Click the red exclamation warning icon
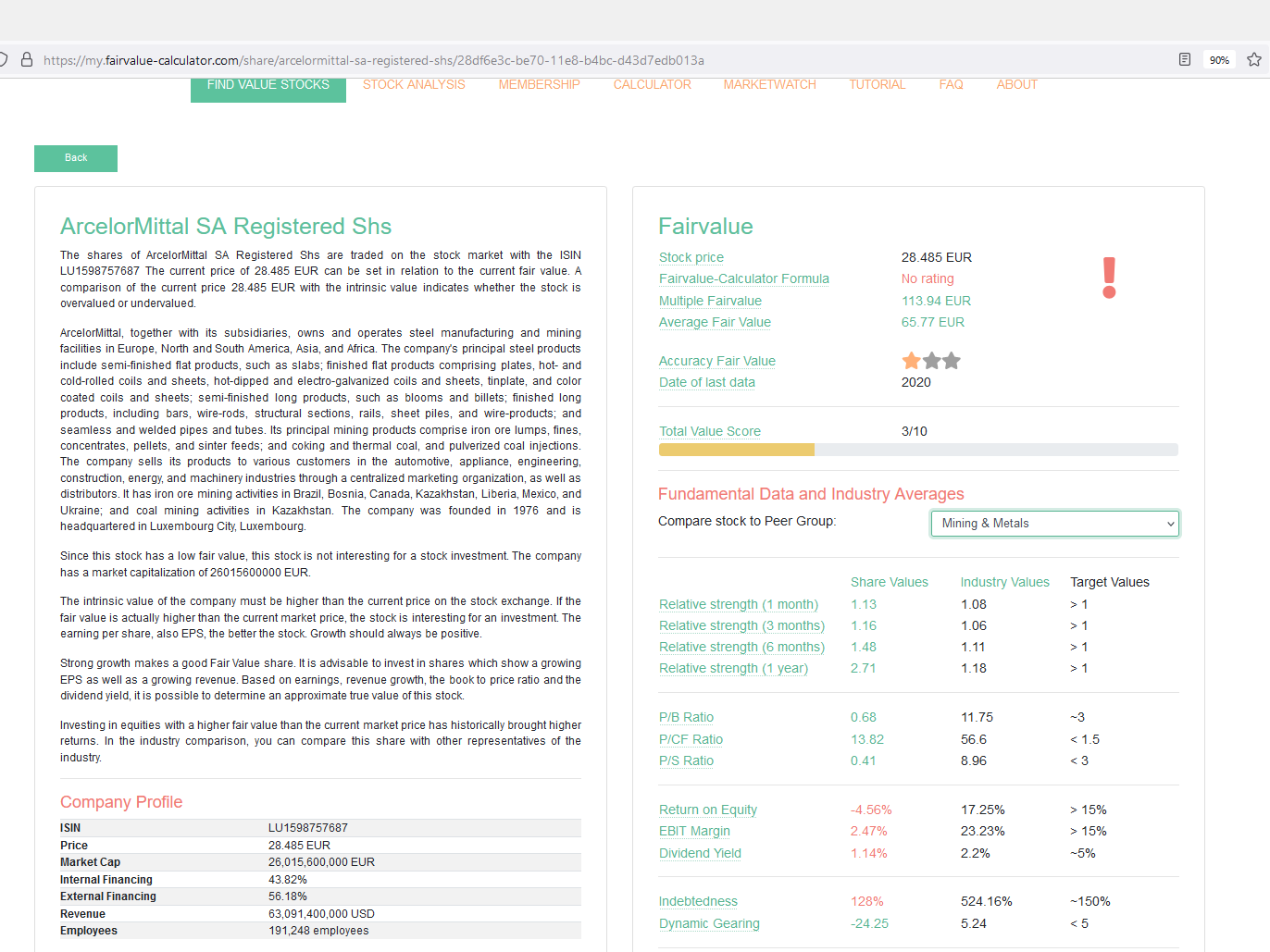The height and width of the screenshot is (952, 1270). click(1109, 278)
